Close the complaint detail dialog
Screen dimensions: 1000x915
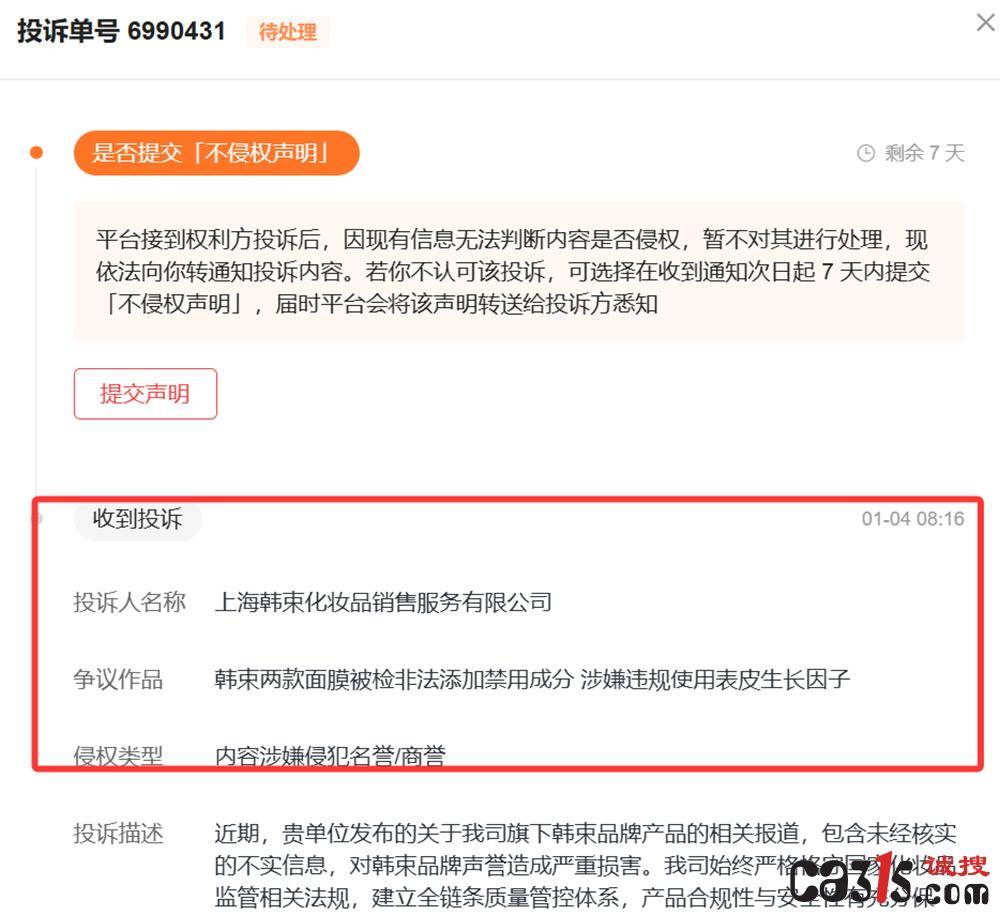985,23
